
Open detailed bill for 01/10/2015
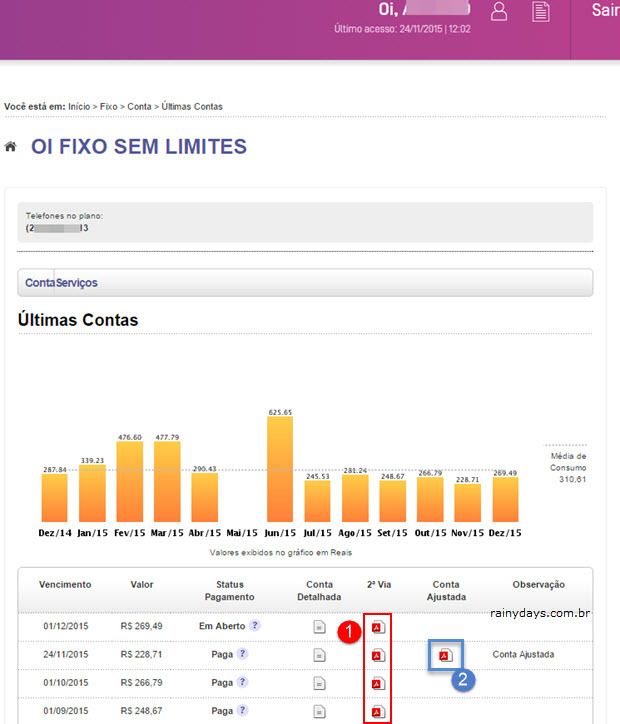pyautogui.click(x=319, y=683)
